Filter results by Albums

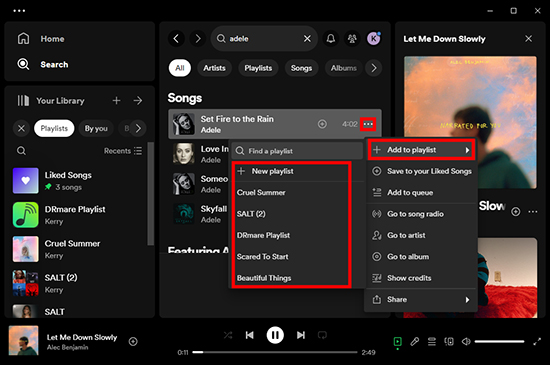(x=344, y=68)
